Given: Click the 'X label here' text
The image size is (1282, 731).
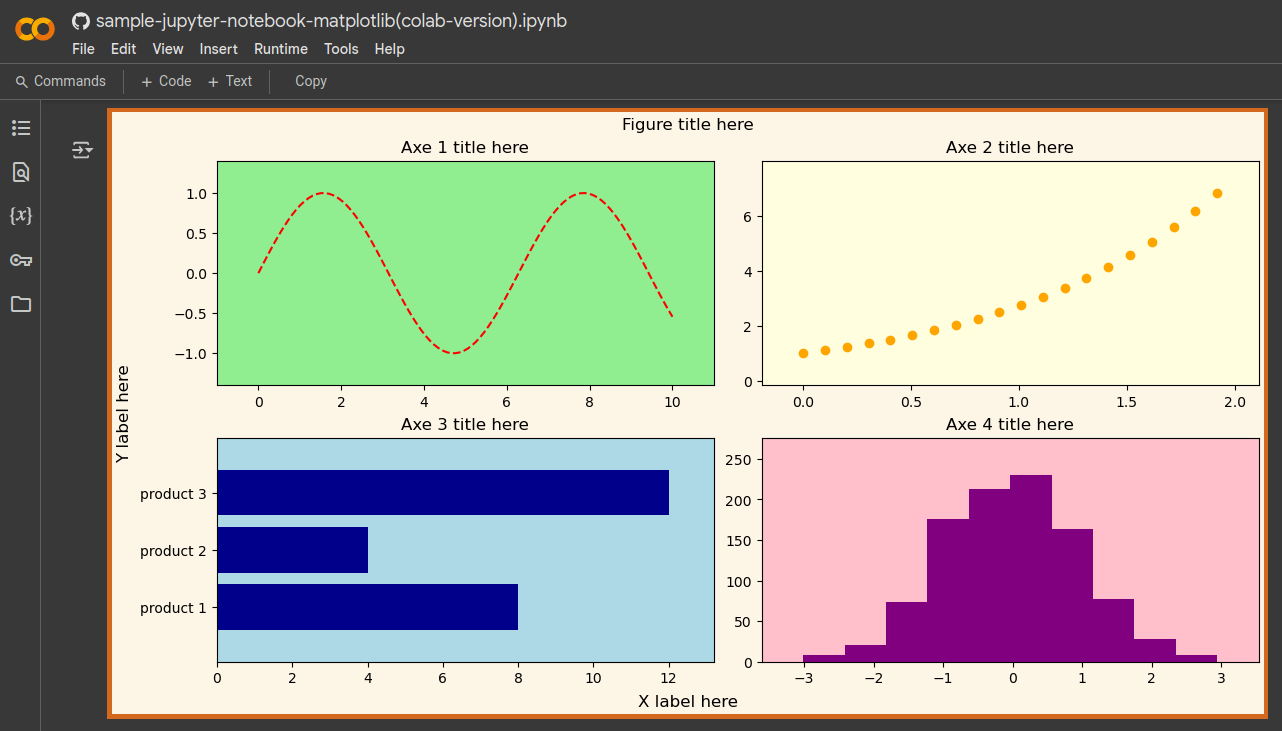Looking at the screenshot, I should tap(688, 701).
